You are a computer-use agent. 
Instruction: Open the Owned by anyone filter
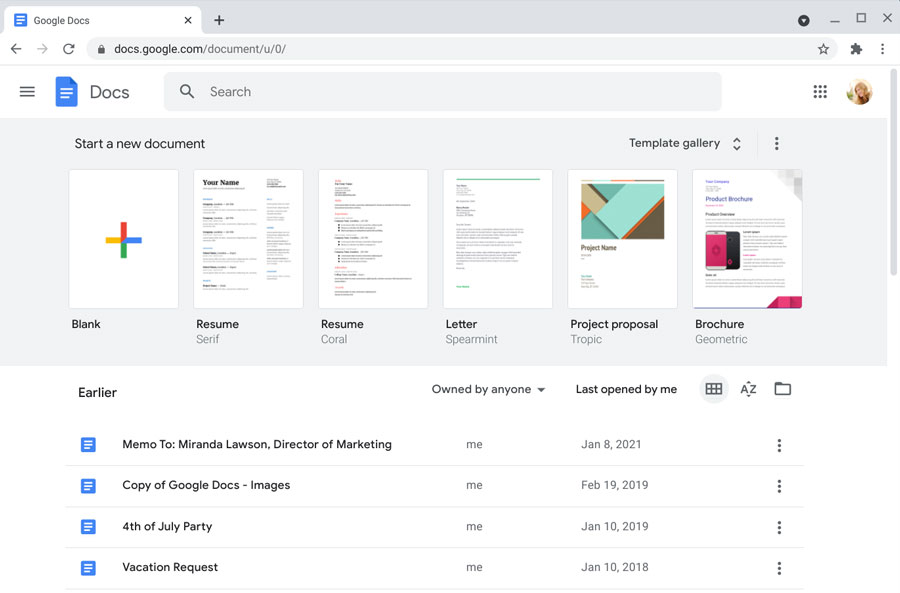488,389
